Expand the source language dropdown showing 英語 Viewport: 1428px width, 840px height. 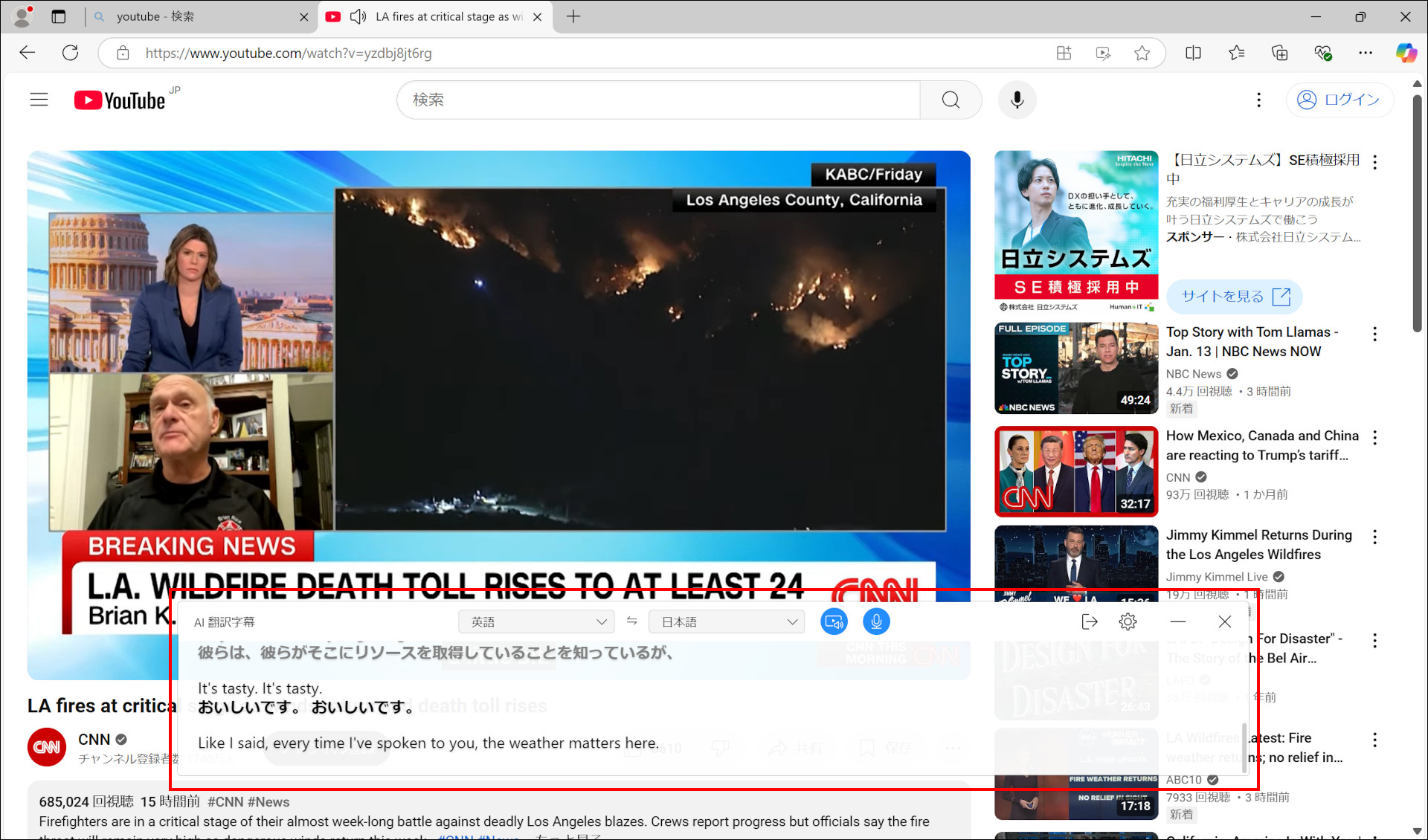point(536,621)
